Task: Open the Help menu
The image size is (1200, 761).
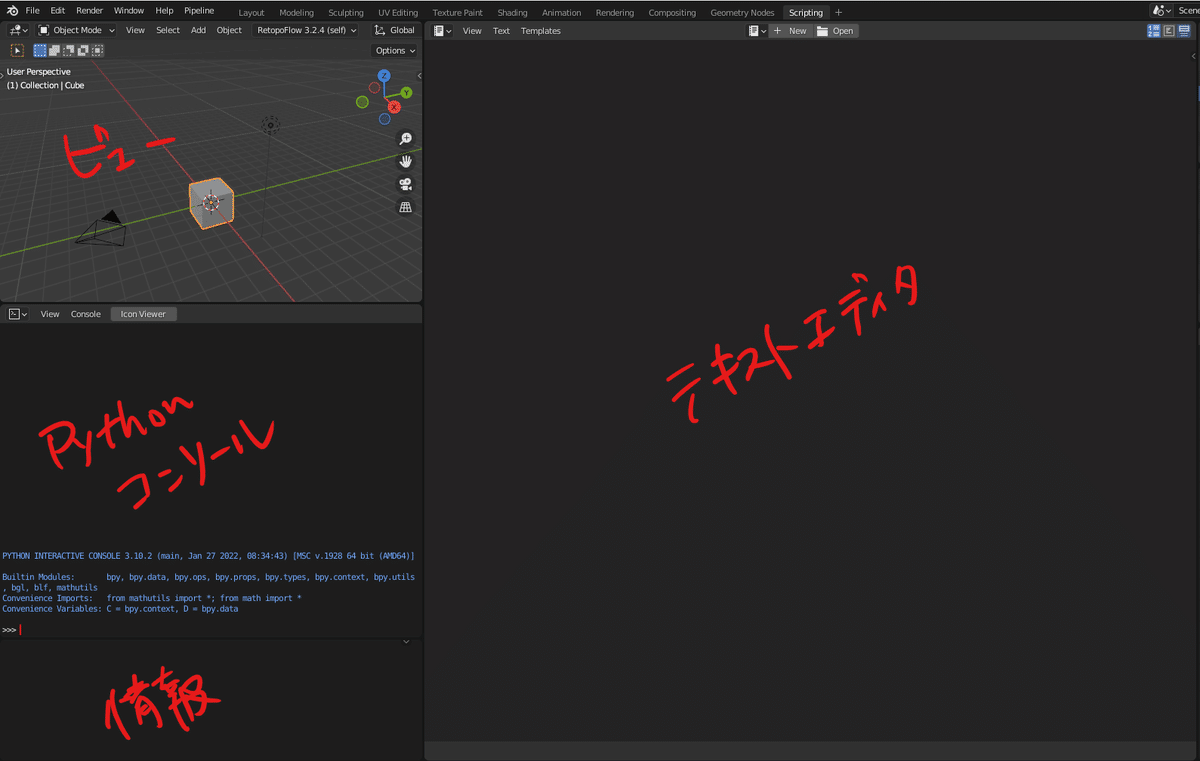Action: [164, 11]
